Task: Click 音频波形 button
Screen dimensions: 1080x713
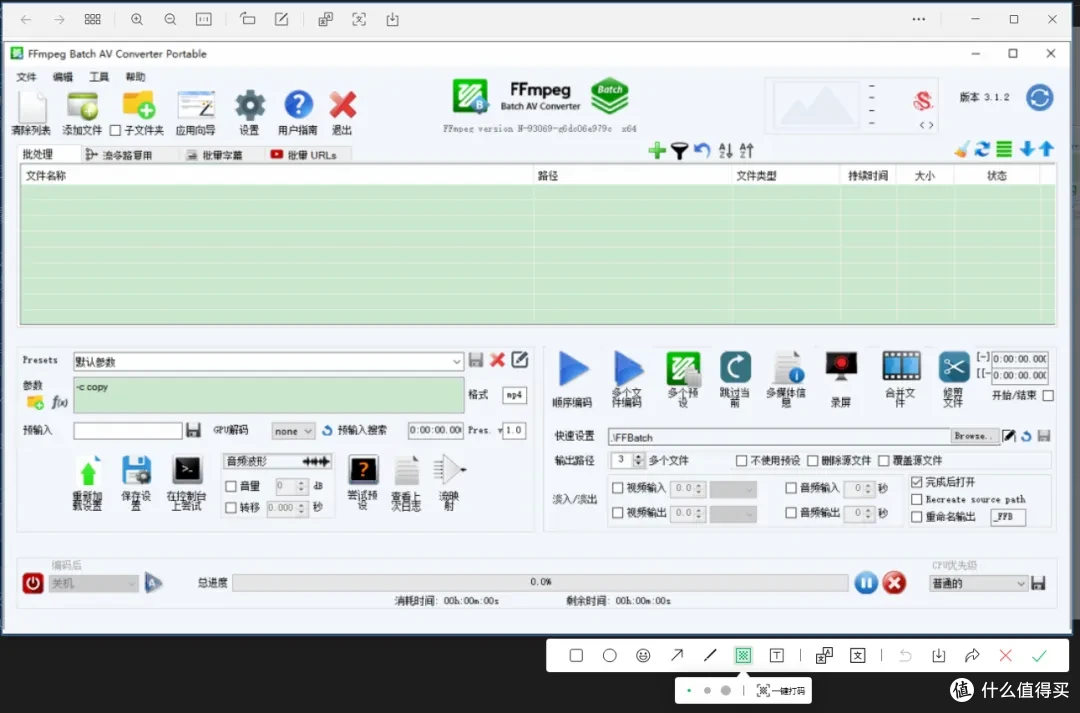Action: [278, 461]
